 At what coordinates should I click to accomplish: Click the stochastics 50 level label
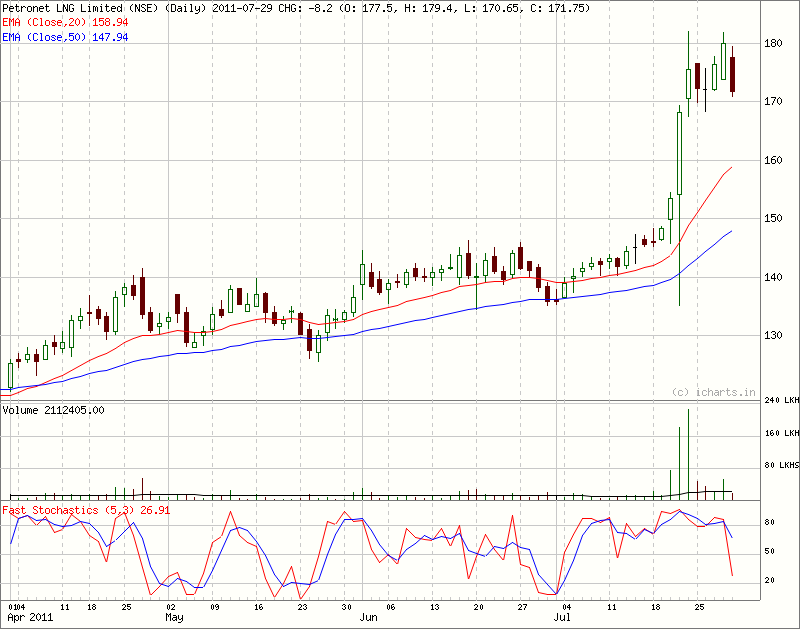[x=769, y=551]
